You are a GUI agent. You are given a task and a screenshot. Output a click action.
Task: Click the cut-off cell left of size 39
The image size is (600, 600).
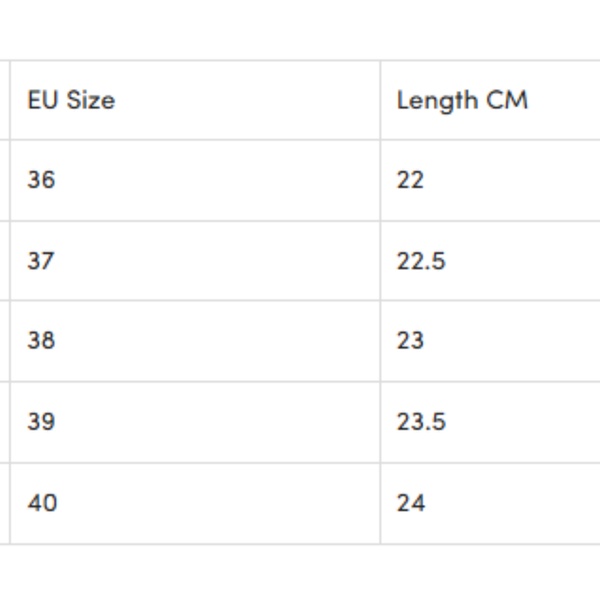pyautogui.click(x=4, y=422)
